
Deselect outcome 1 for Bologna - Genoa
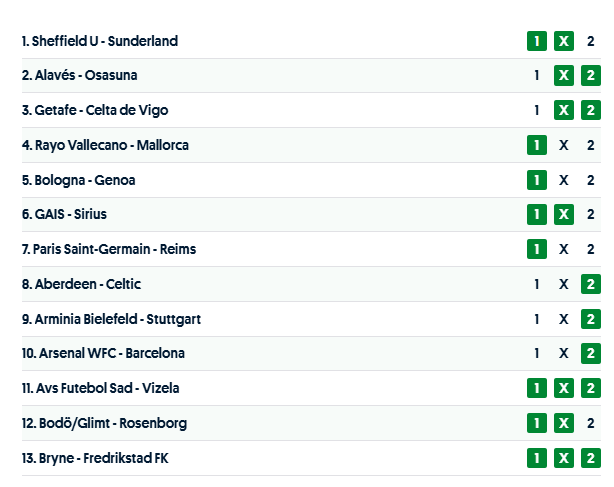point(537,180)
